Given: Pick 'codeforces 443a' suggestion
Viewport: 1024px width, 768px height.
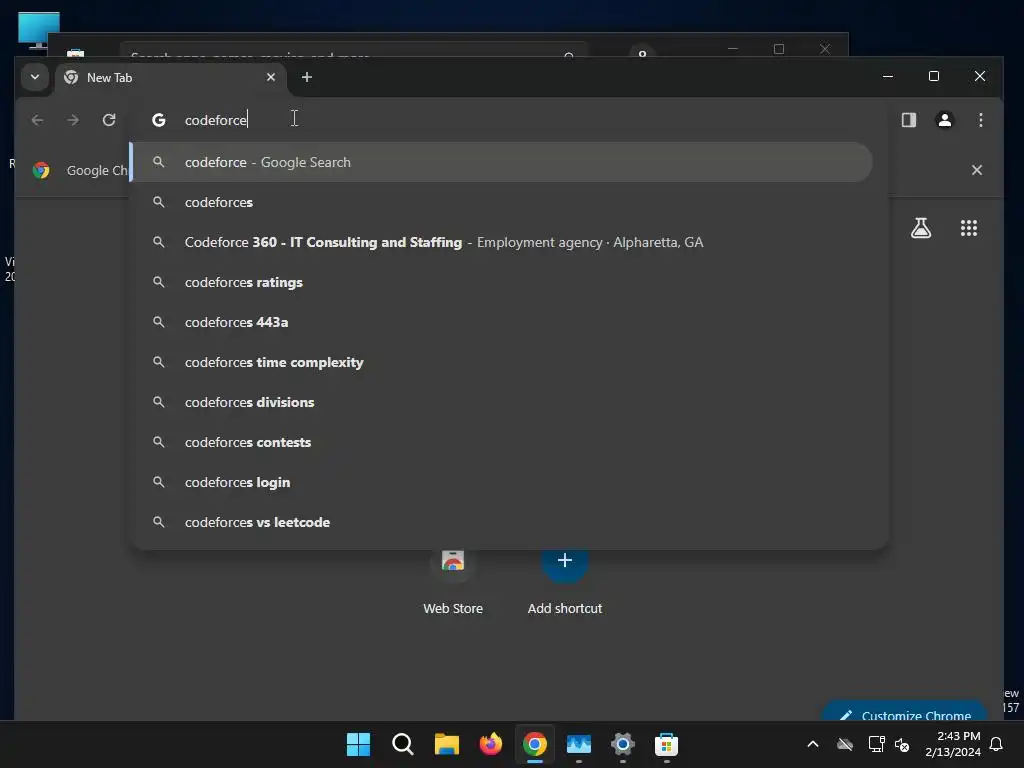Looking at the screenshot, I should [501, 322].
